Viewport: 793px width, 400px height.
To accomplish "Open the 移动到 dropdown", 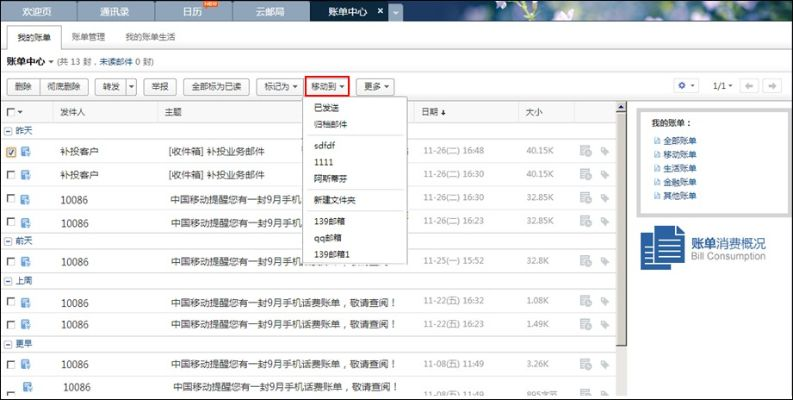I will [x=327, y=86].
